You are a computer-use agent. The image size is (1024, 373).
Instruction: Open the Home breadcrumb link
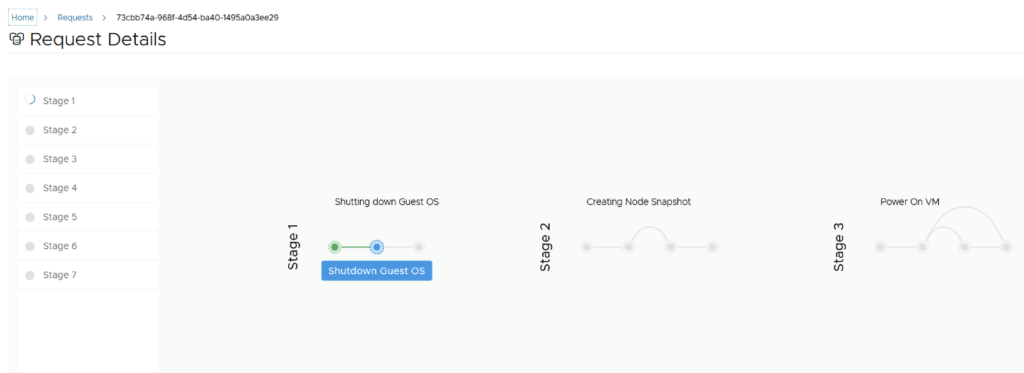tap(23, 18)
